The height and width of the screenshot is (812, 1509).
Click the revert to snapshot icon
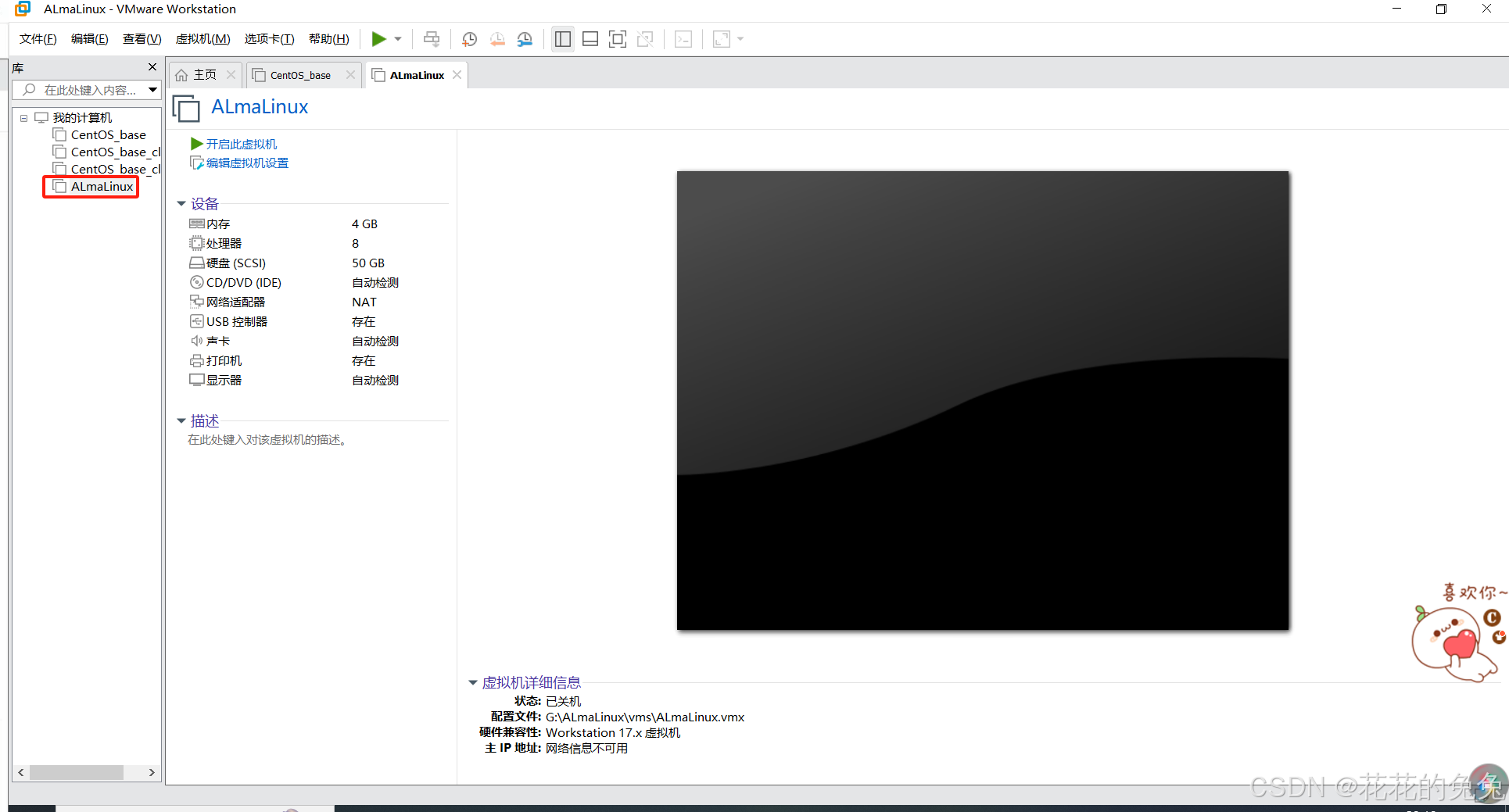click(497, 39)
